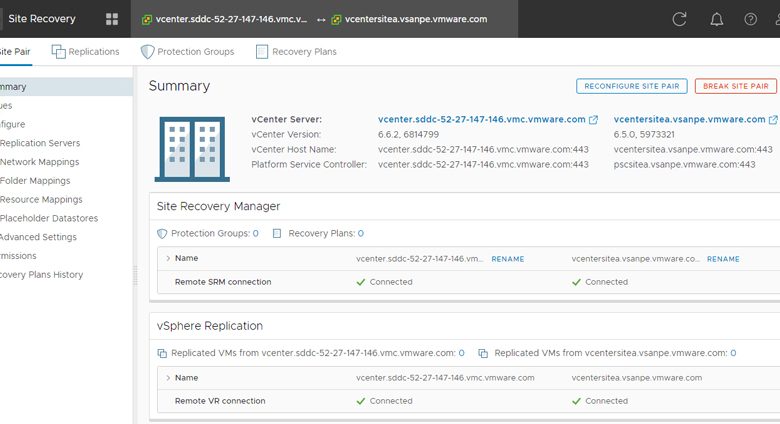Rename the vcenter.sddc site
The height and width of the screenshot is (424, 780).
click(508, 259)
